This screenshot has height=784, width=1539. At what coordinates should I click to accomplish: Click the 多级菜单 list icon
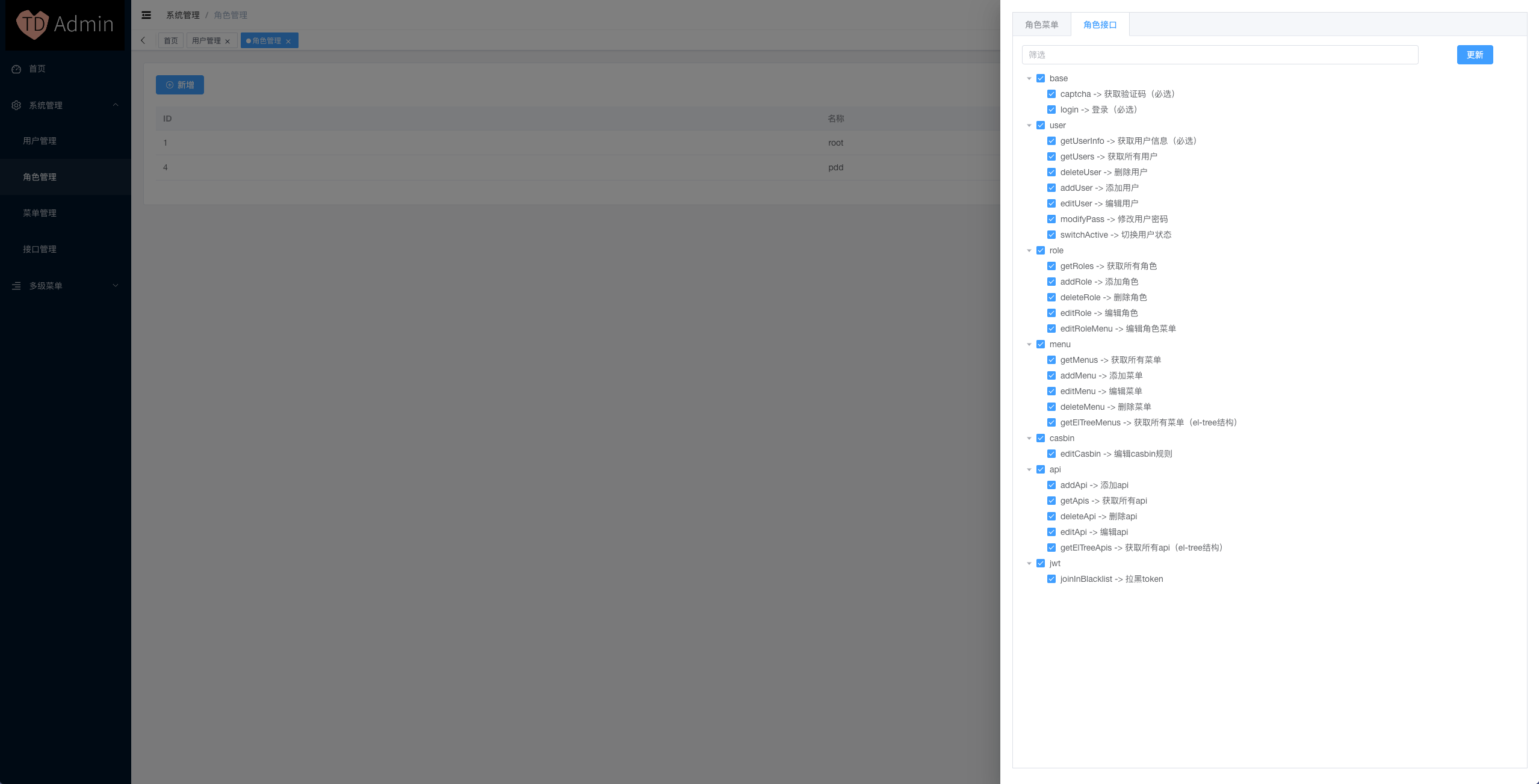pyautogui.click(x=16, y=286)
